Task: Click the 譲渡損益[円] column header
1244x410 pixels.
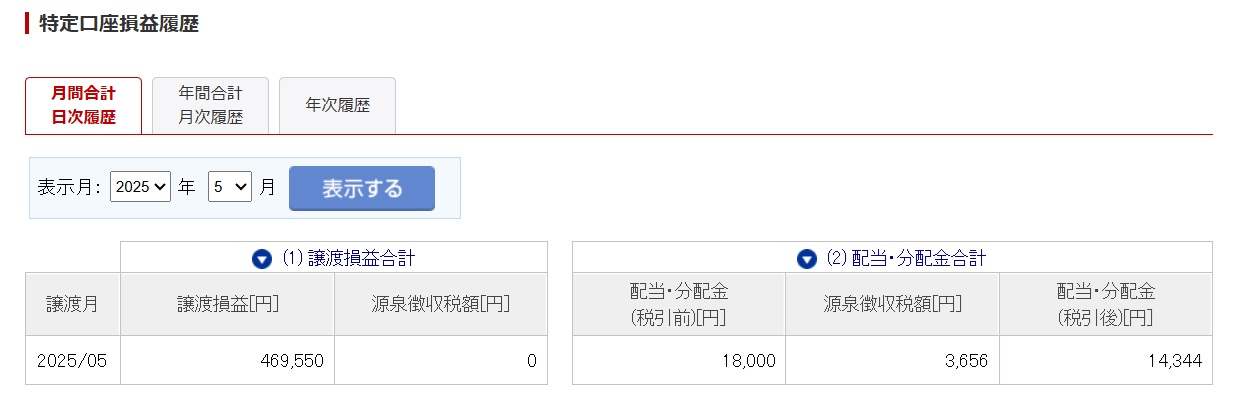Action: tap(228, 304)
